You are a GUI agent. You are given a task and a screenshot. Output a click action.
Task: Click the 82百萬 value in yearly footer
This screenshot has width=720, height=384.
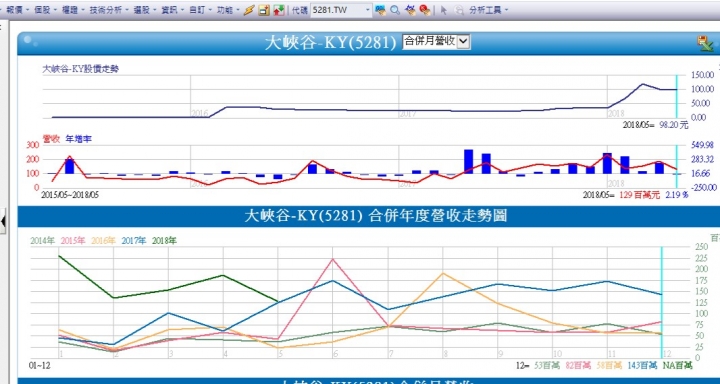(x=579, y=366)
